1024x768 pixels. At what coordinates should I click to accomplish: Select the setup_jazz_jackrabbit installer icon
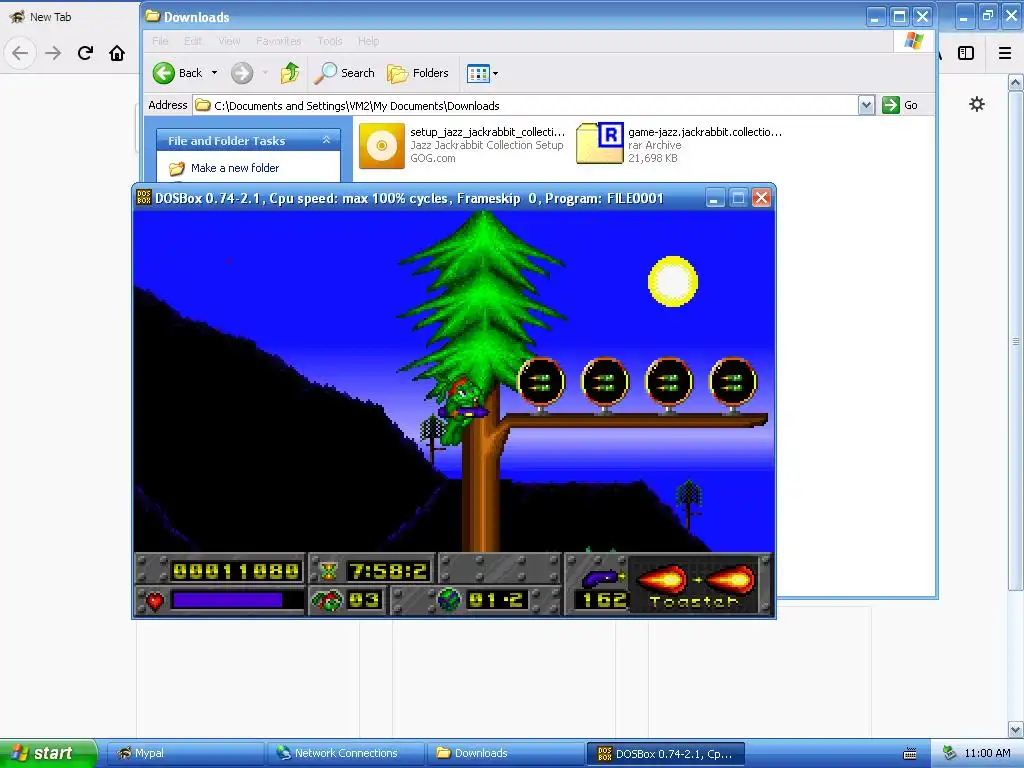382,146
